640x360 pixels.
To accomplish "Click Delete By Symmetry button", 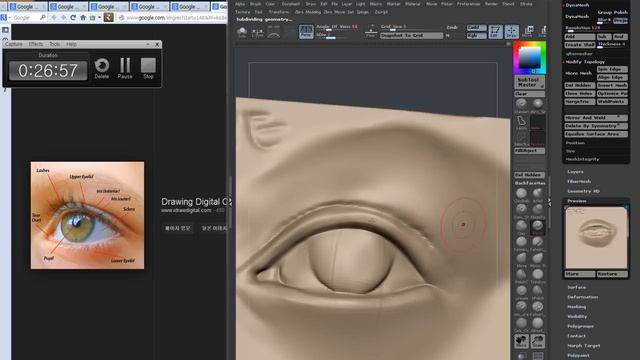I will pyautogui.click(x=596, y=126).
